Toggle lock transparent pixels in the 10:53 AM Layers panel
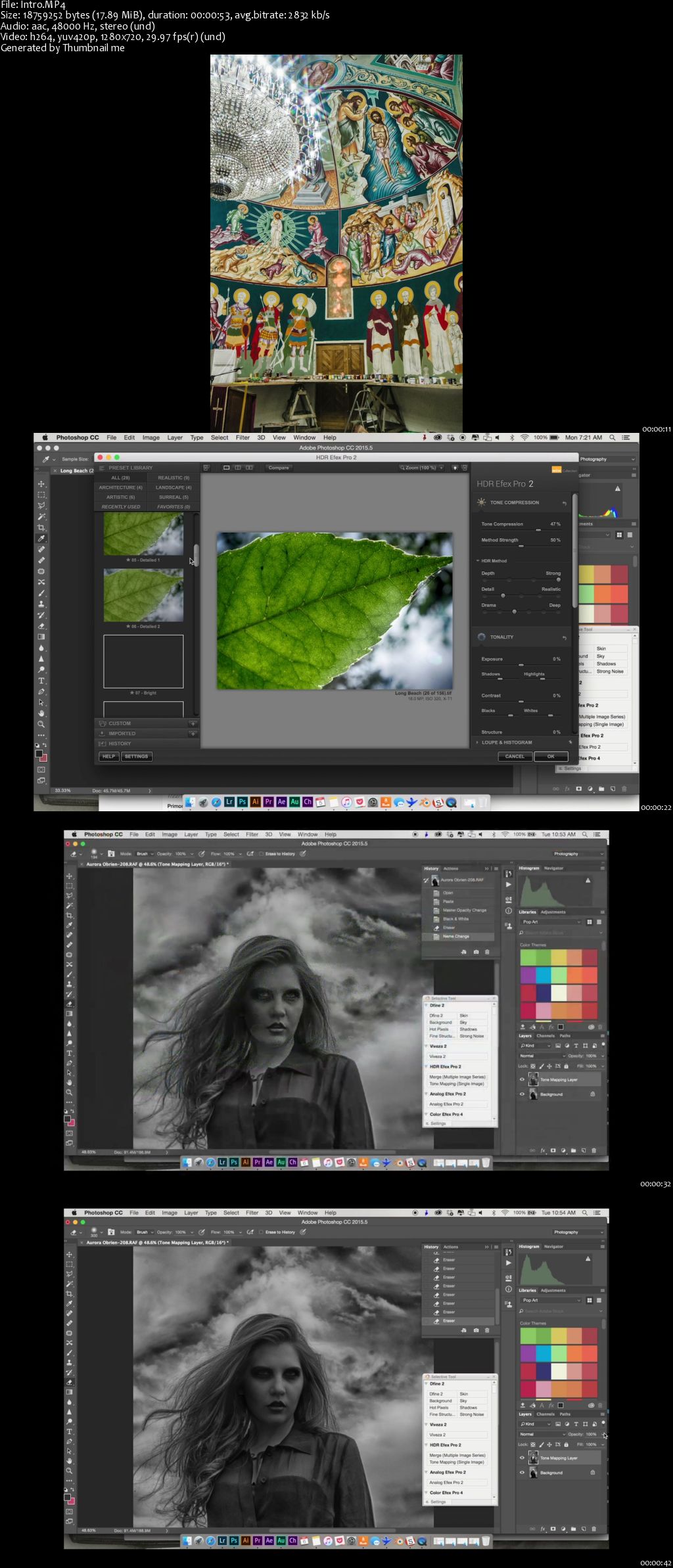The width and height of the screenshot is (673, 1568). pyautogui.click(x=533, y=1065)
